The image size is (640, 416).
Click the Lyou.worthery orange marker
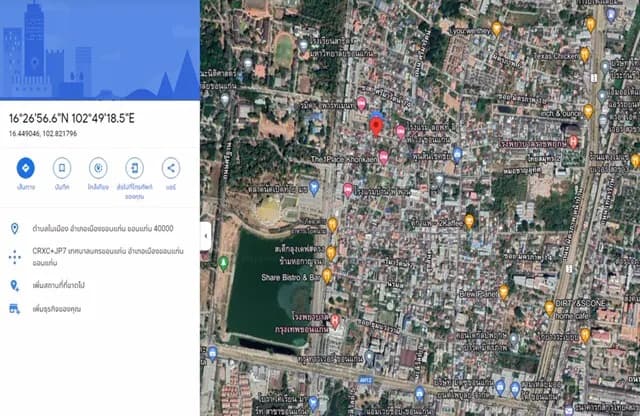tap(496, 29)
